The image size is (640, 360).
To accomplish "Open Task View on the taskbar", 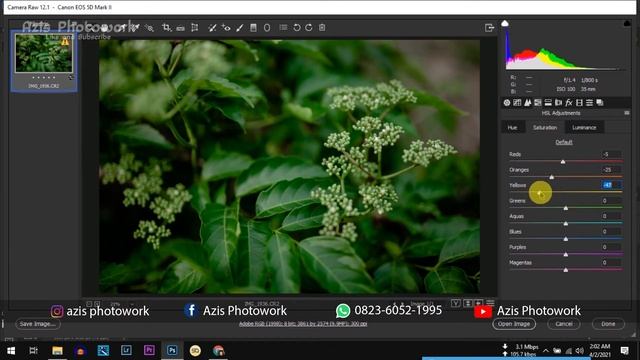I will click(33, 351).
